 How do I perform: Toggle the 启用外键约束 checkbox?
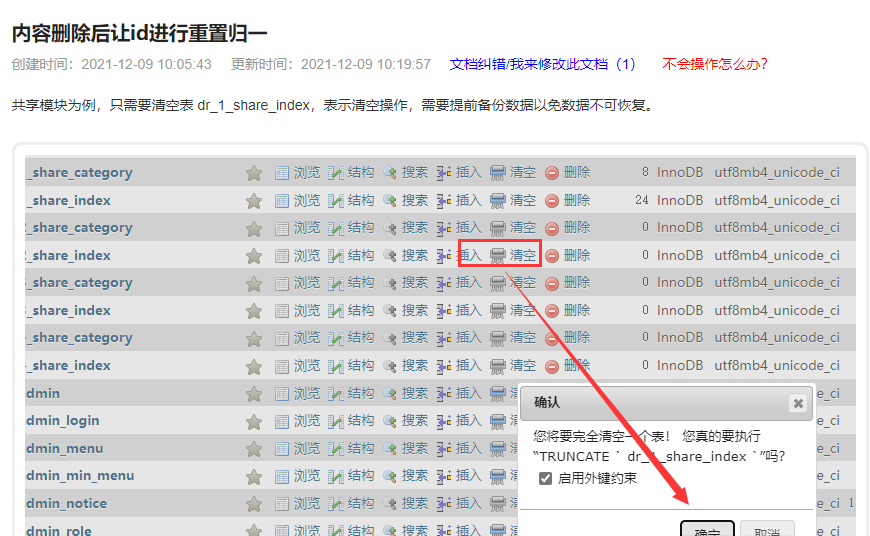click(545, 478)
